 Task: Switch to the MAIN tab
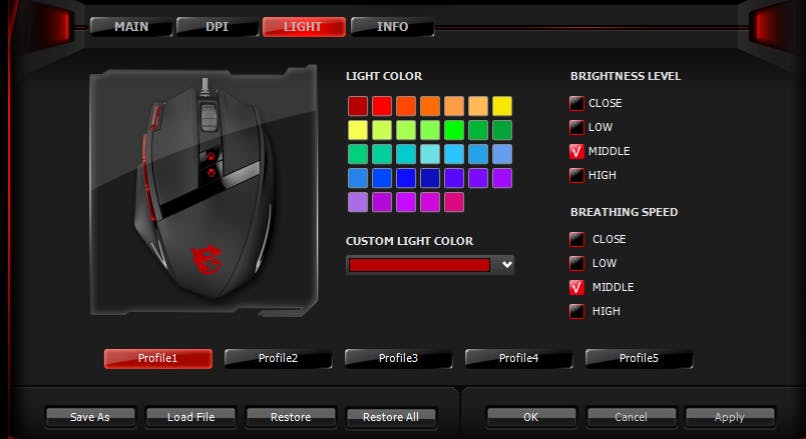[131, 27]
